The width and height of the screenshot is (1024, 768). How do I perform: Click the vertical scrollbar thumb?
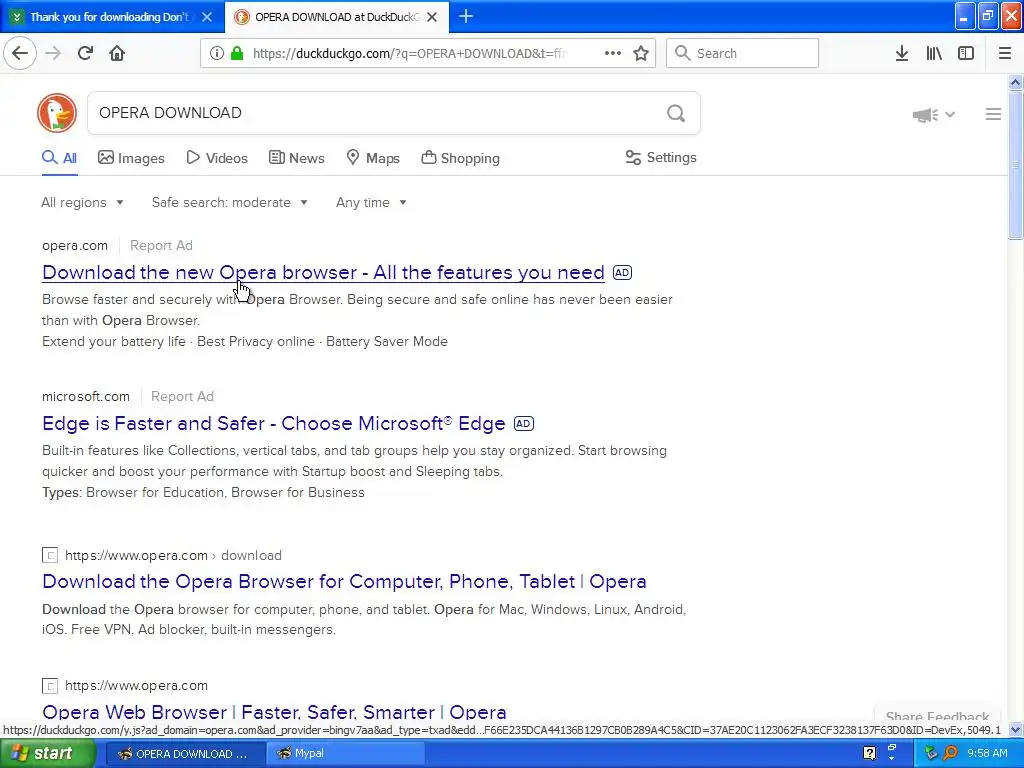coord(1015,166)
